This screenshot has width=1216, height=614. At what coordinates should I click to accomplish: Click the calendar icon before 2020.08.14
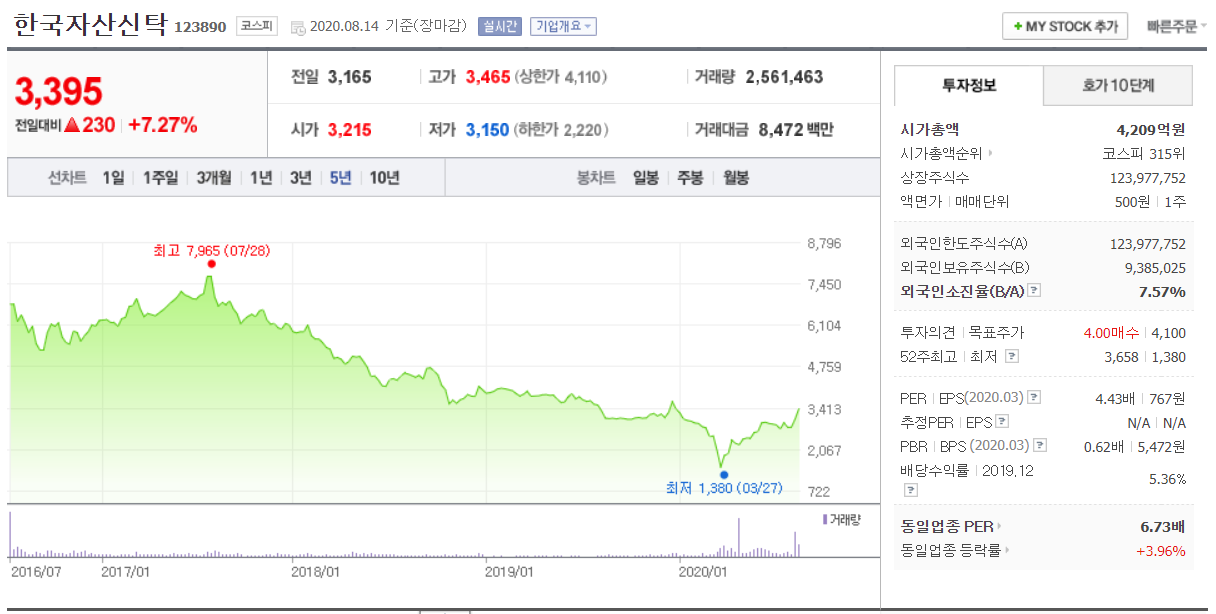(x=297, y=26)
